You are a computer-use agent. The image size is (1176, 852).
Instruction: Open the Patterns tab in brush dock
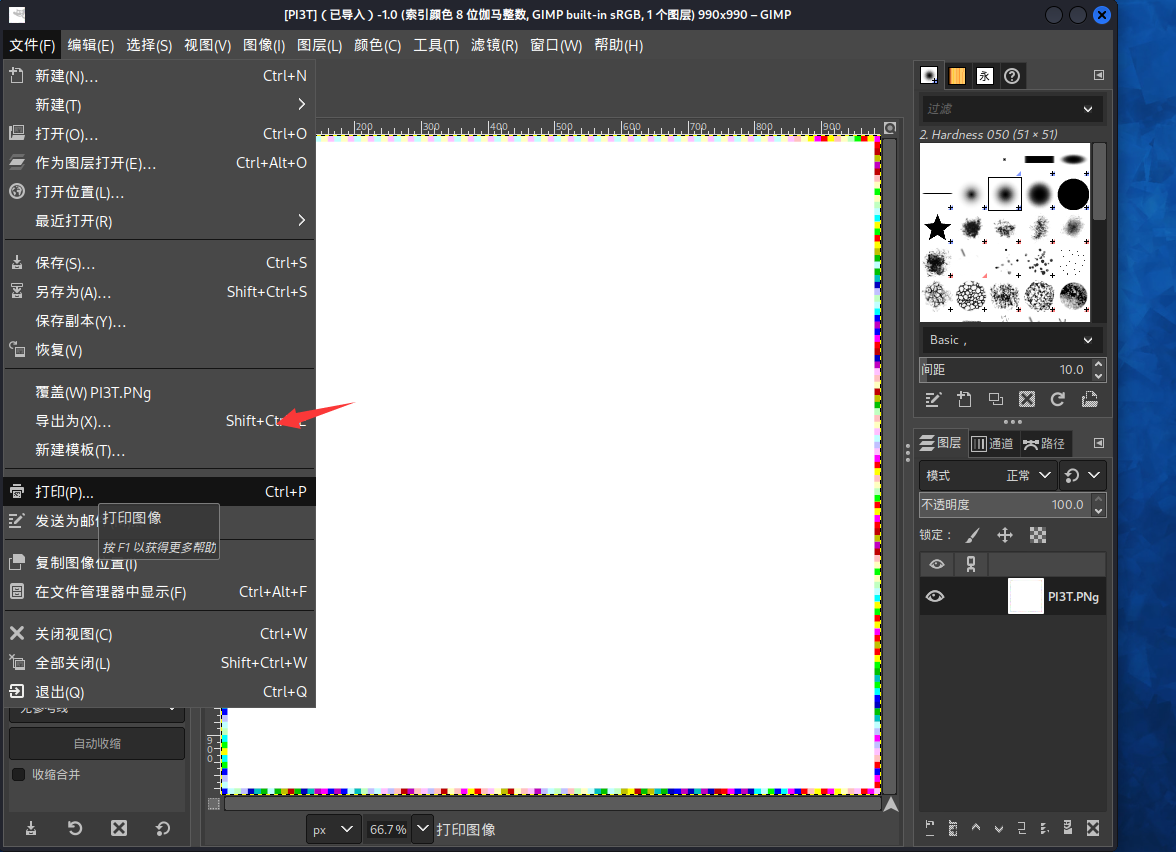(957, 76)
